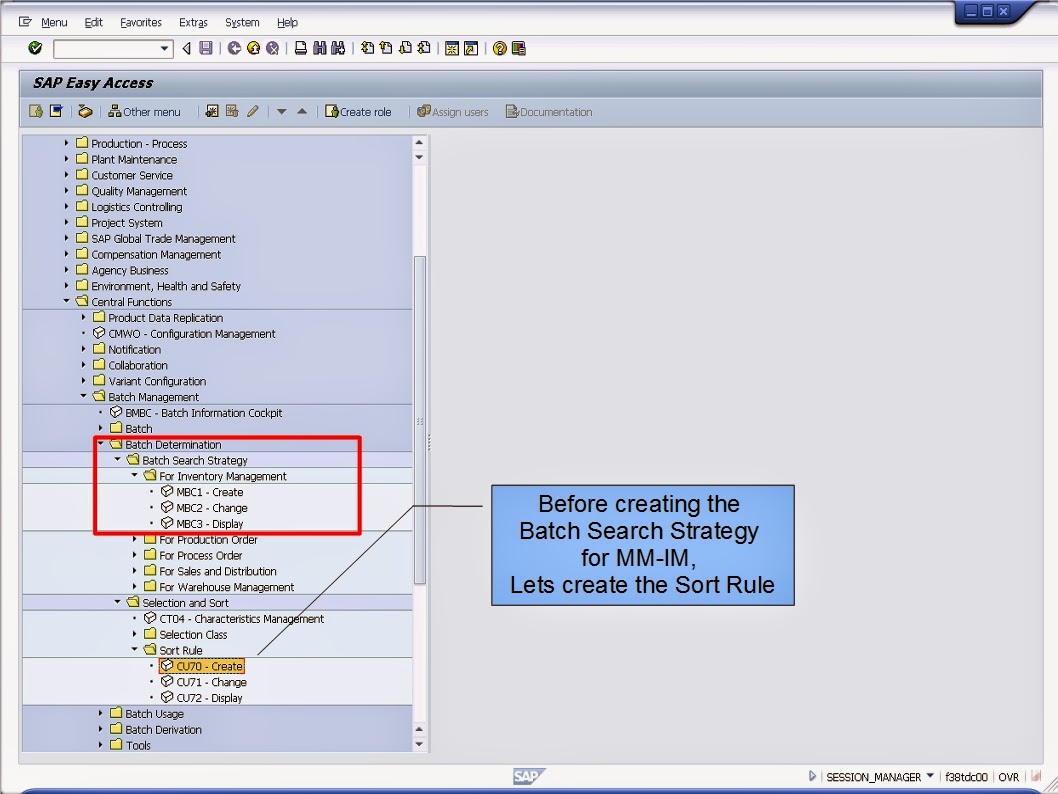Screen dimensions: 1058x794
Task: Click the red Cancel icon
Action: (272, 48)
